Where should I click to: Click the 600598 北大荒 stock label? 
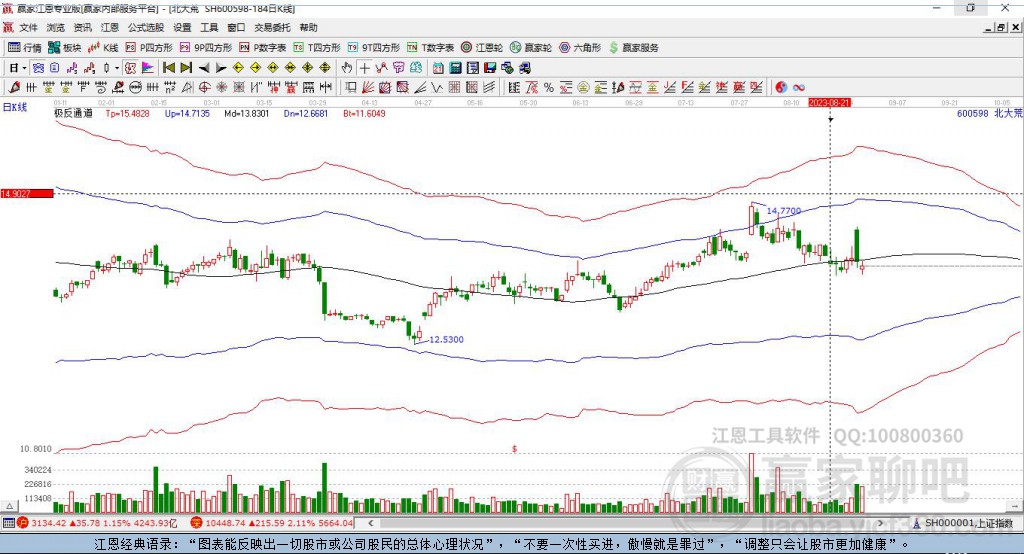(989, 113)
